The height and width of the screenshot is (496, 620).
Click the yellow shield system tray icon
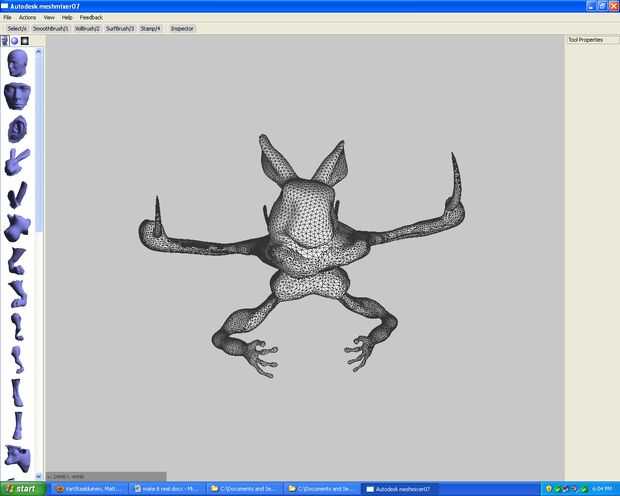click(548, 489)
